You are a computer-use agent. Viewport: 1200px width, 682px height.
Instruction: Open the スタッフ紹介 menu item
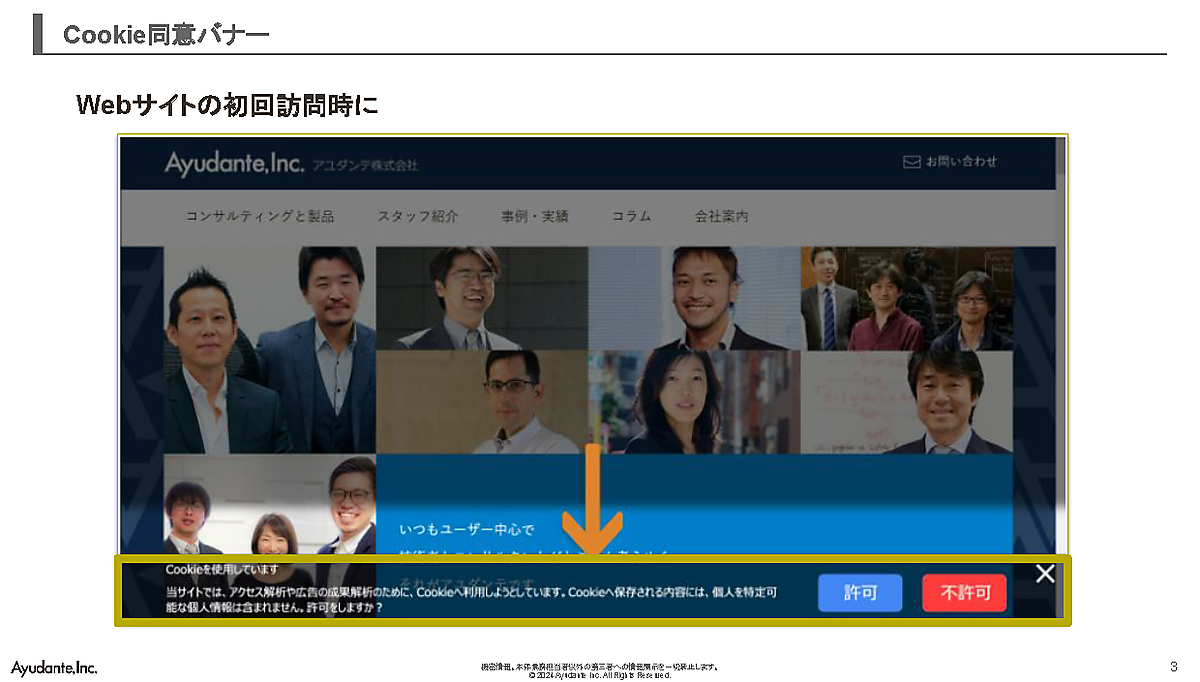[x=418, y=216]
